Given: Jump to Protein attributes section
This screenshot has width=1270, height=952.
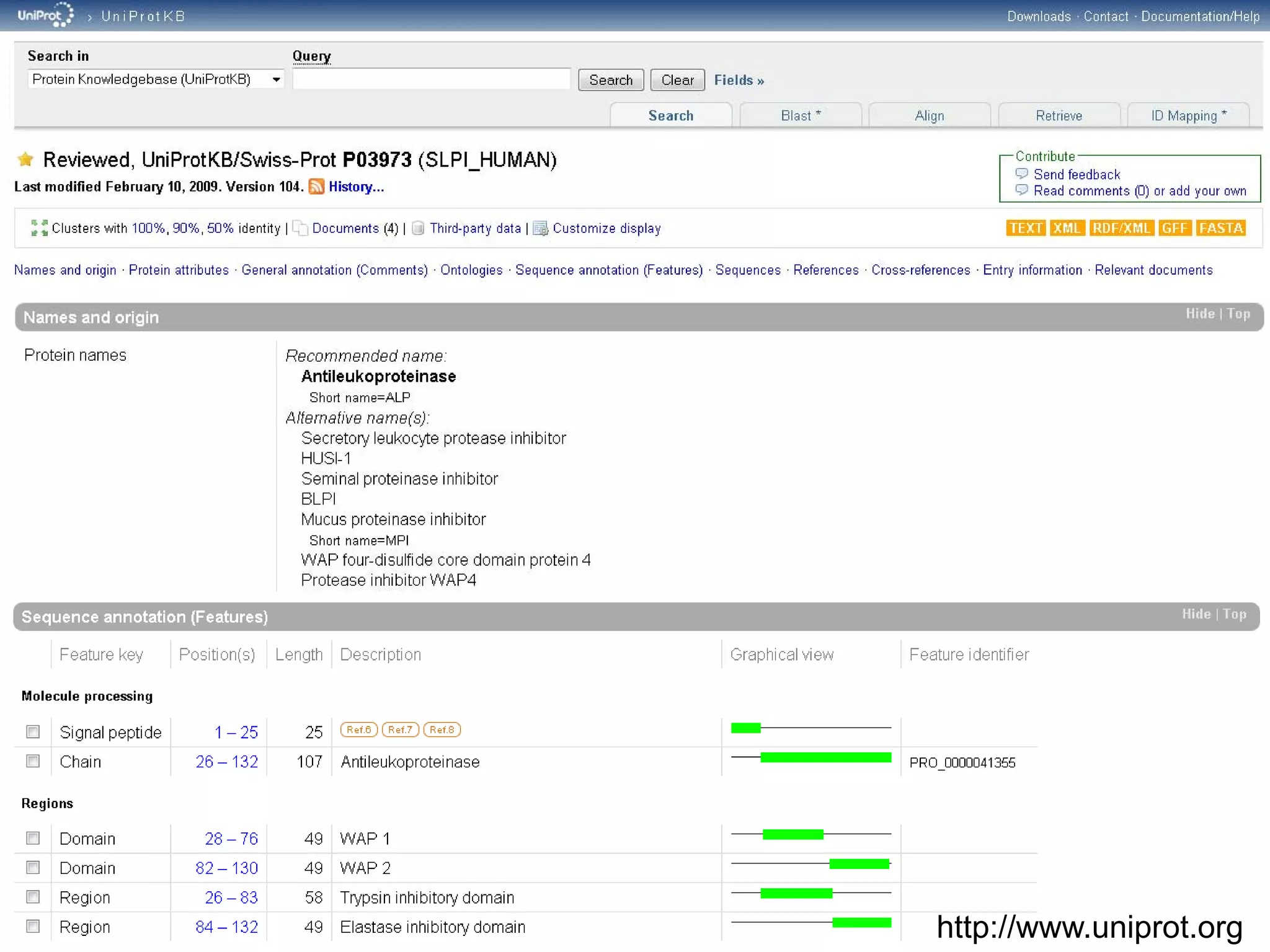Looking at the screenshot, I should tap(179, 270).
